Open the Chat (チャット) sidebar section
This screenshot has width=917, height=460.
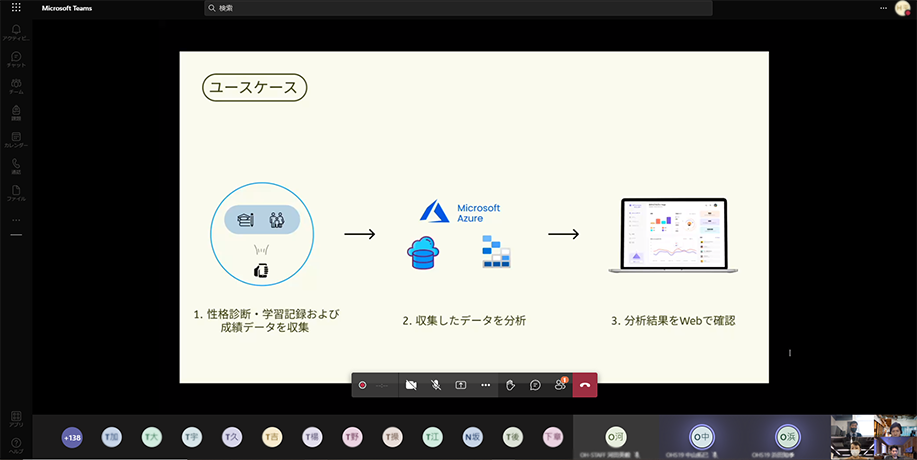16,60
